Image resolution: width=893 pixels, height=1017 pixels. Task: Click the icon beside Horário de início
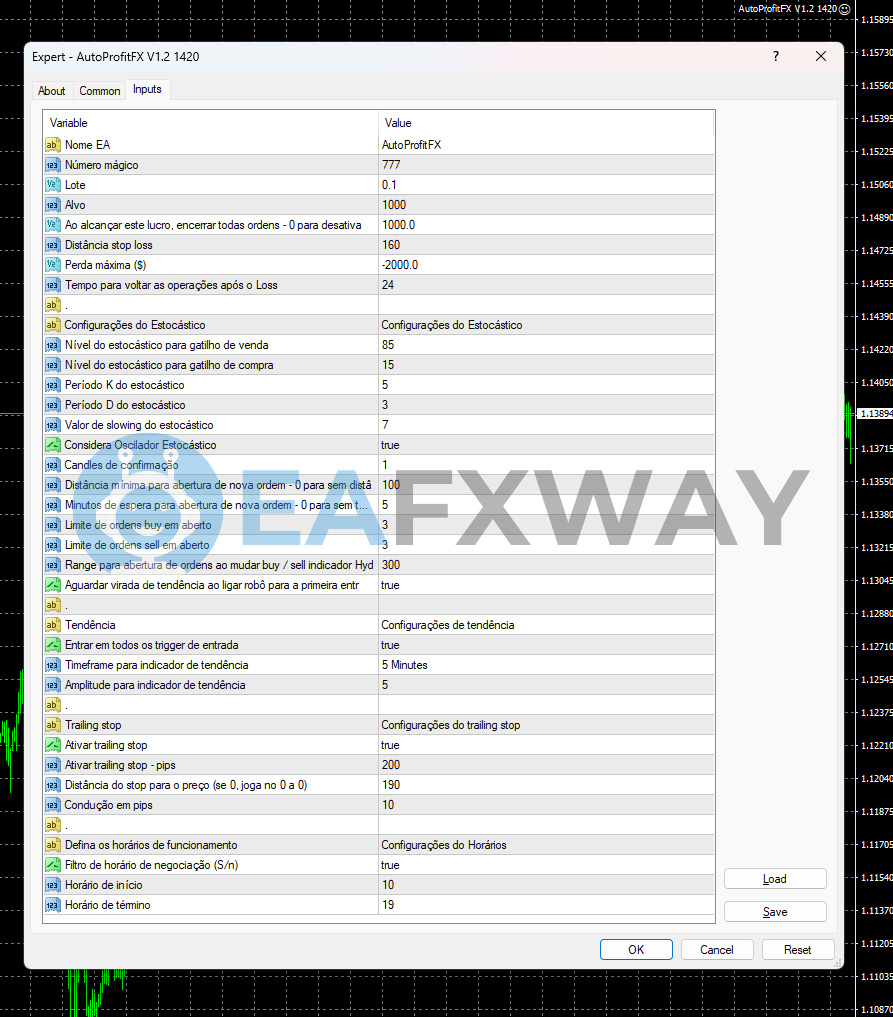pyautogui.click(x=53, y=885)
